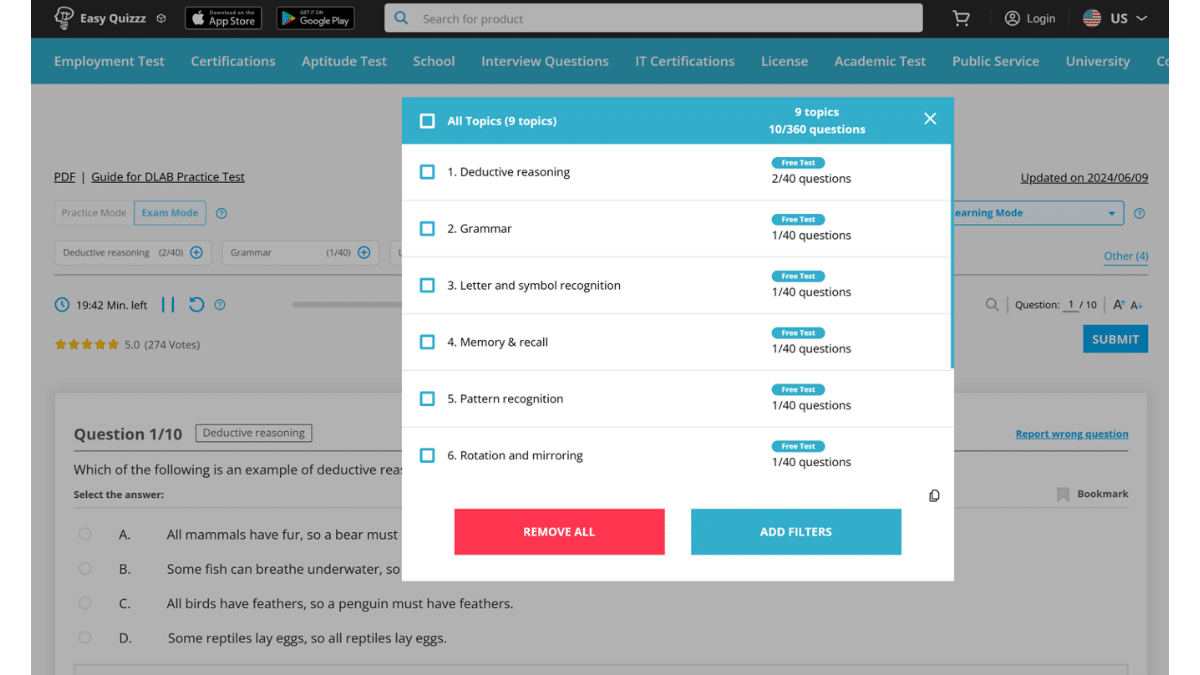Select the All Topics checkbox
The image size is (1200, 675).
427,120
